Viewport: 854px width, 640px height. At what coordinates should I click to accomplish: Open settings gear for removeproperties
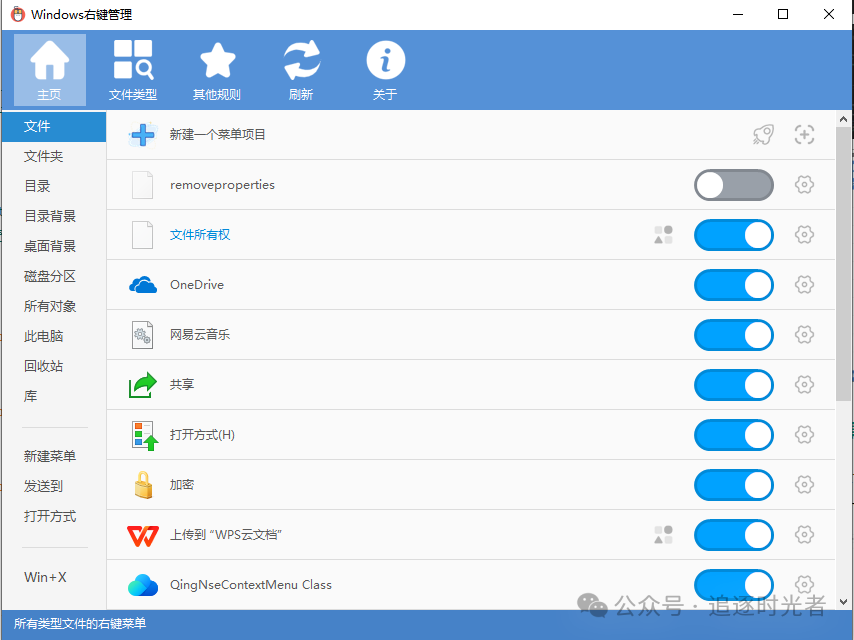[x=804, y=185]
